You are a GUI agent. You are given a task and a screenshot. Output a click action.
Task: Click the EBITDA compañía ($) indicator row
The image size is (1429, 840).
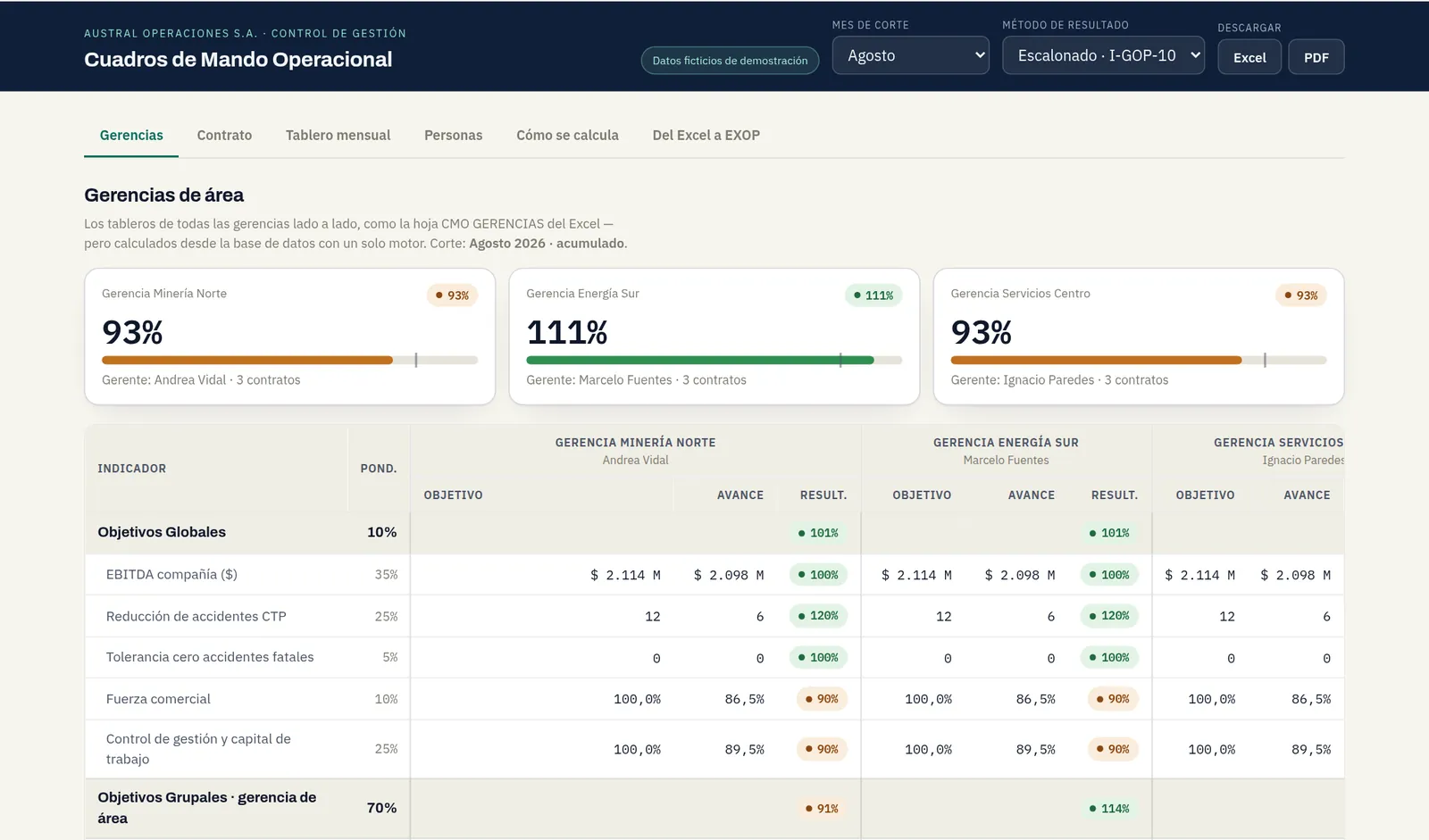point(714,575)
